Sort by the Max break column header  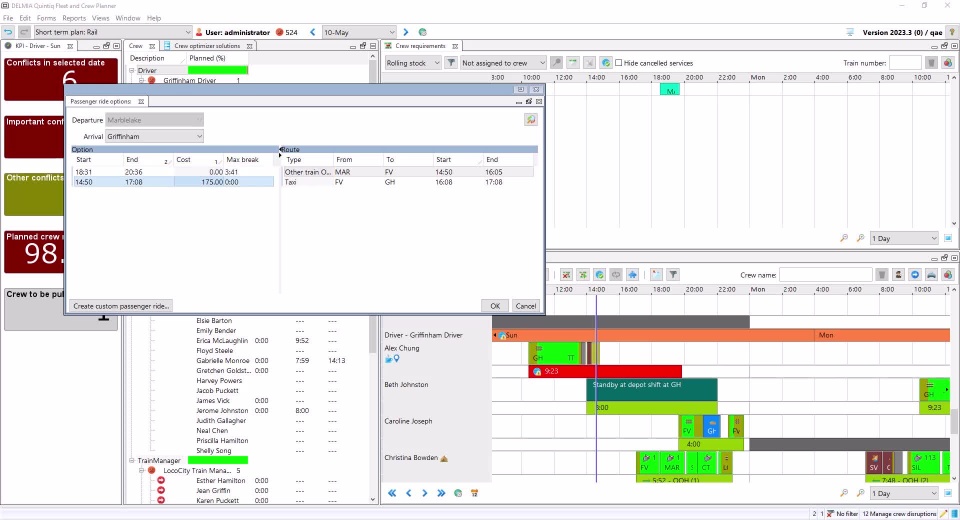[249, 159]
